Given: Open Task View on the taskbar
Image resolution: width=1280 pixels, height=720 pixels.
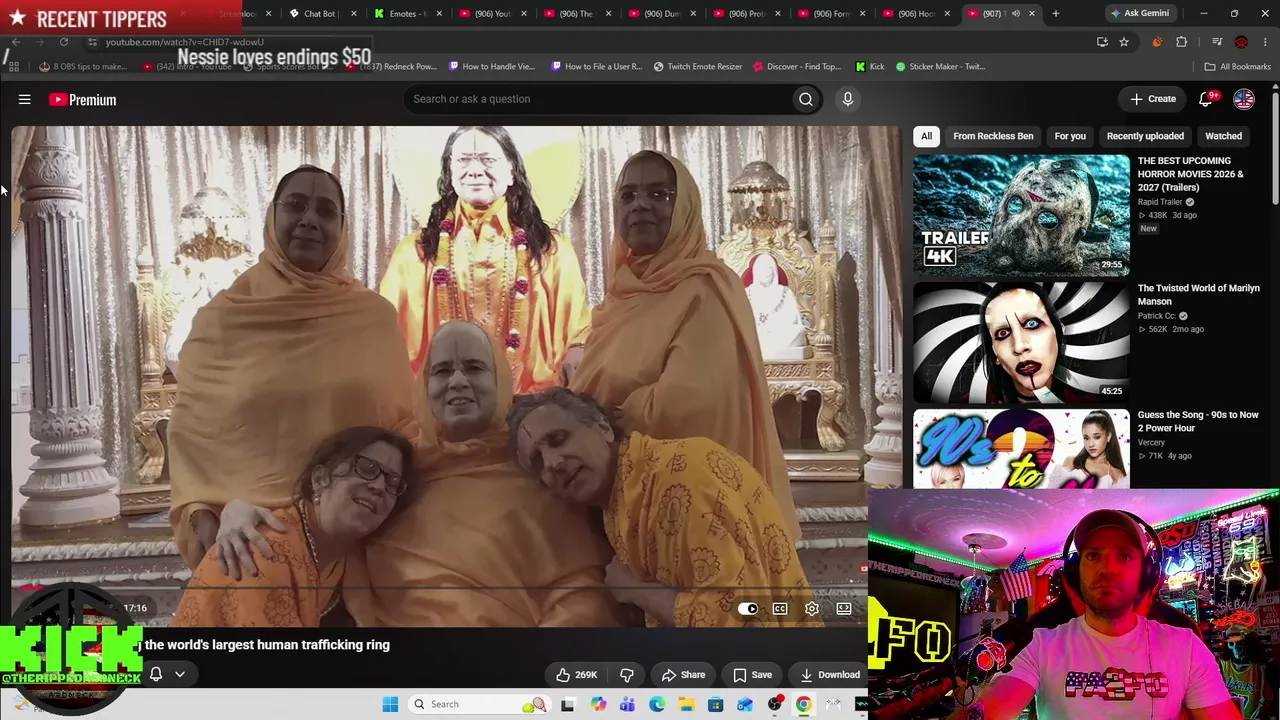Looking at the screenshot, I should tap(568, 704).
